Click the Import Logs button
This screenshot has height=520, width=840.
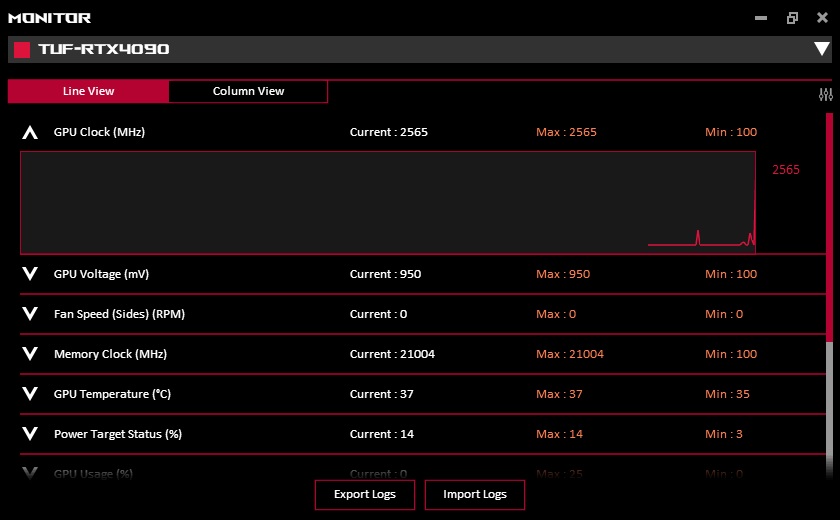click(475, 494)
